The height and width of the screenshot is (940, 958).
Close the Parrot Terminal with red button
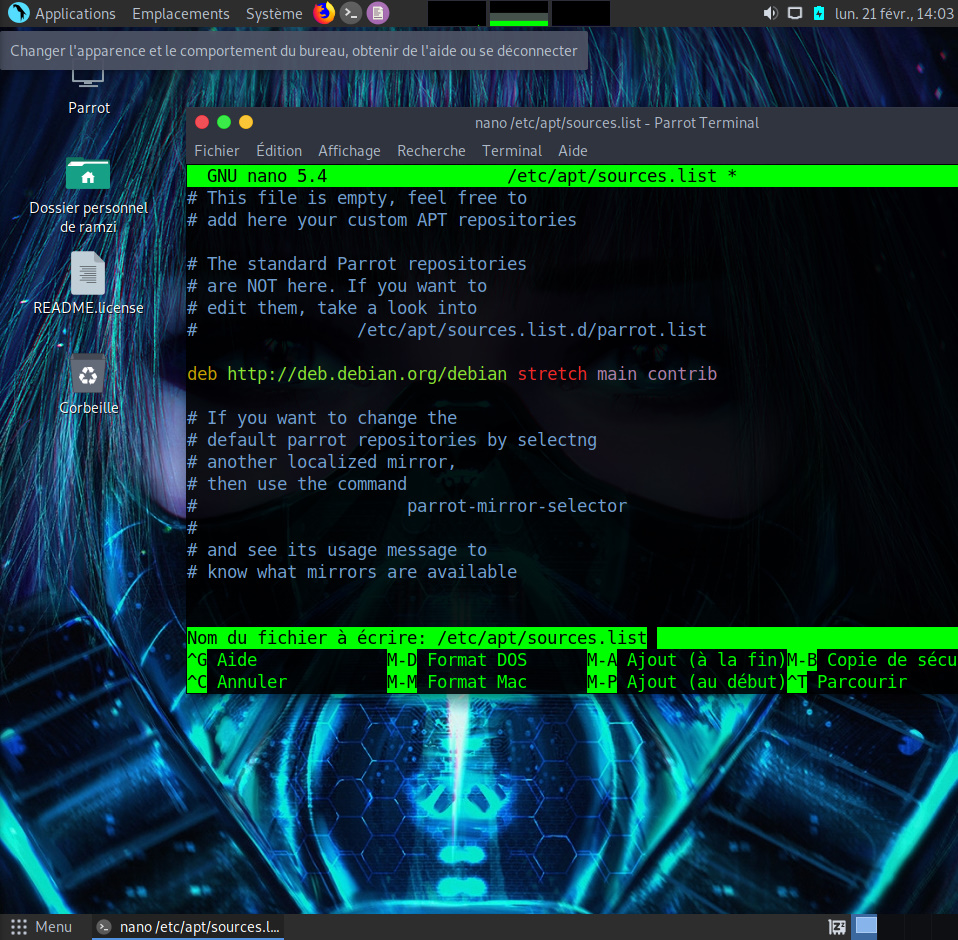pyautogui.click(x=202, y=122)
